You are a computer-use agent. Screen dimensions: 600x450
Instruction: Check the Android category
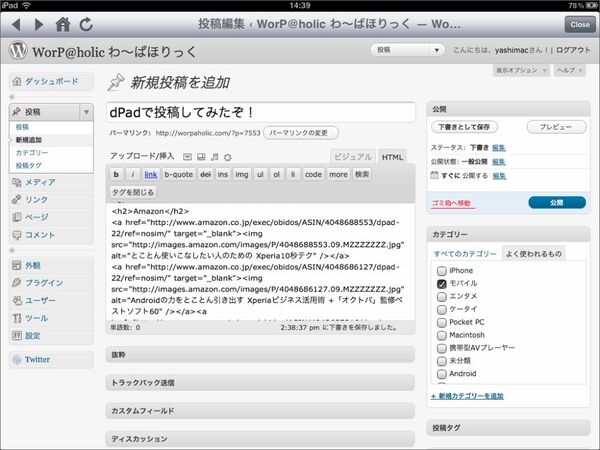(442, 374)
